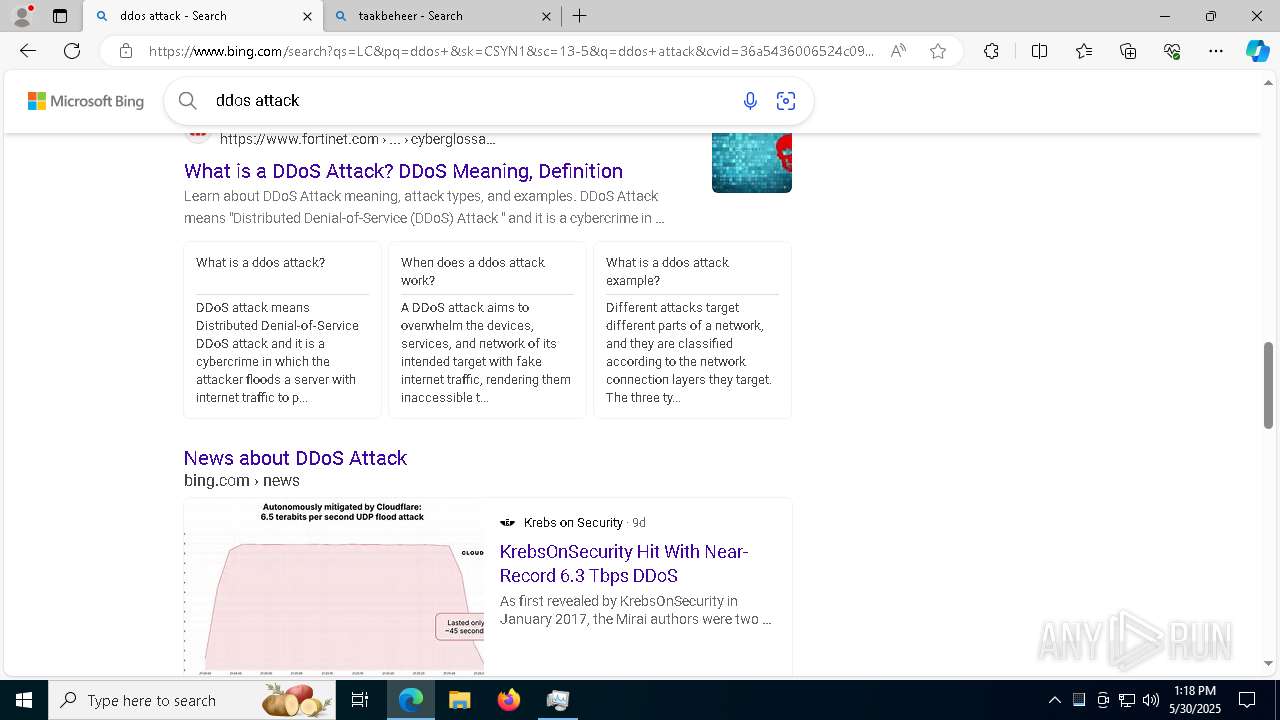This screenshot has width=1280, height=720.
Task: Open 'What is a ddos attack?' card
Action: tap(282, 330)
